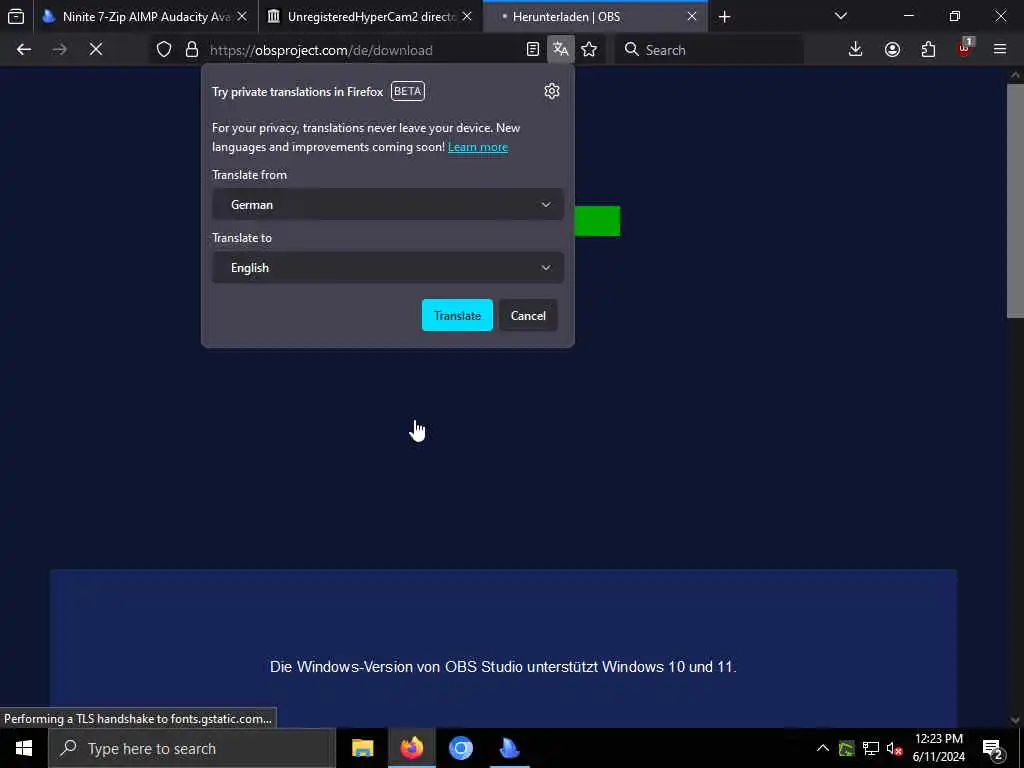Click the Windows 10 und 11 support text
The height and width of the screenshot is (768, 1024).
[x=503, y=667]
